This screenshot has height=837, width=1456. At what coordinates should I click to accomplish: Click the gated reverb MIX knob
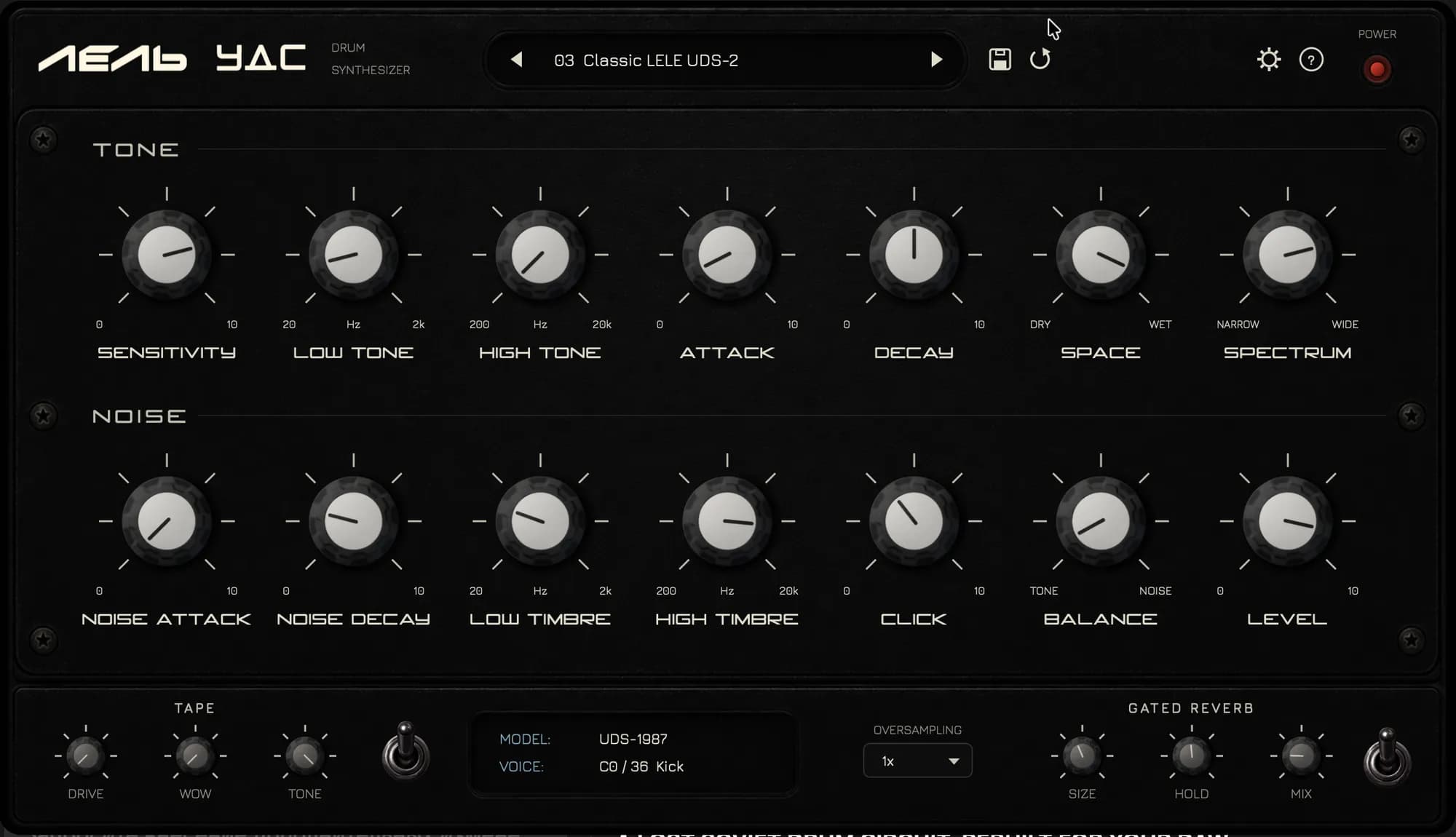(1301, 756)
